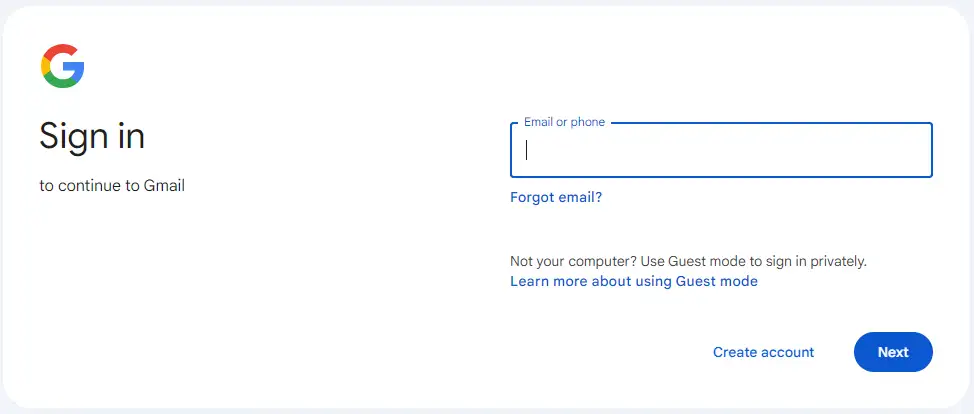Click the word Gmail in the subtitle

pyautogui.click(x=164, y=185)
